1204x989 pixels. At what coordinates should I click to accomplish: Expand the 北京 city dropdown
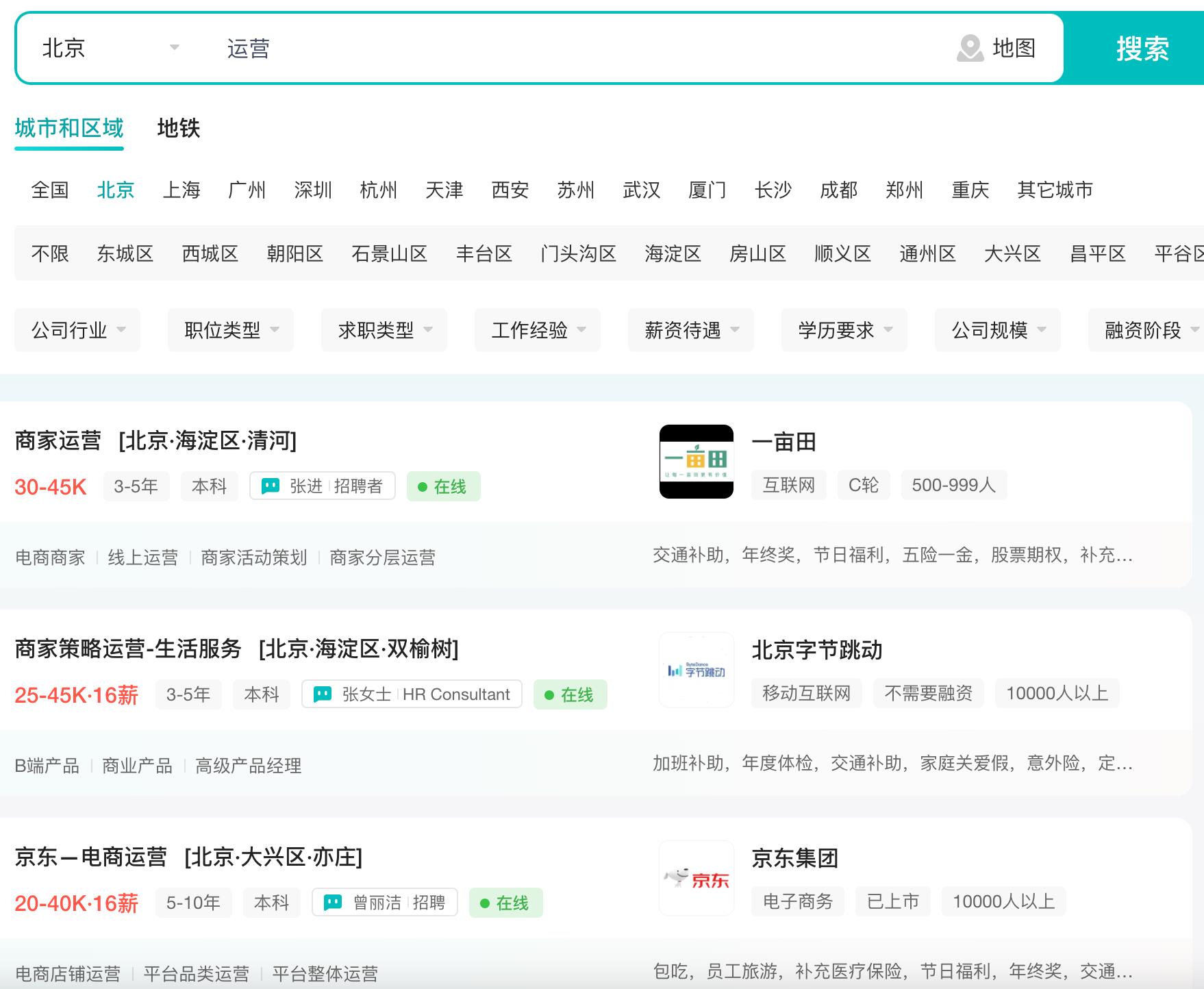click(x=110, y=48)
